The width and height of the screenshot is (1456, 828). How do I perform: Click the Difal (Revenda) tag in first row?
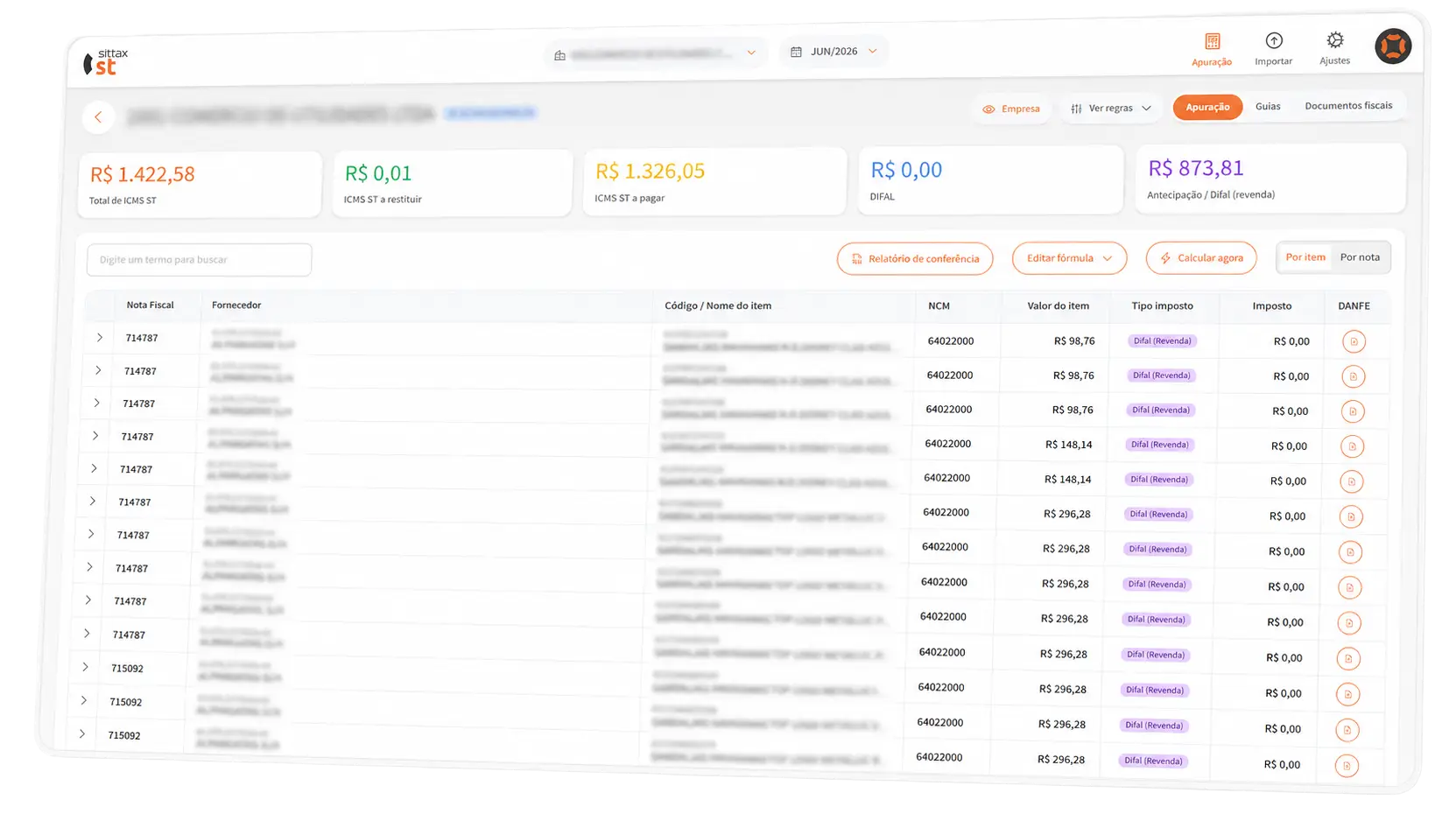tap(1163, 341)
